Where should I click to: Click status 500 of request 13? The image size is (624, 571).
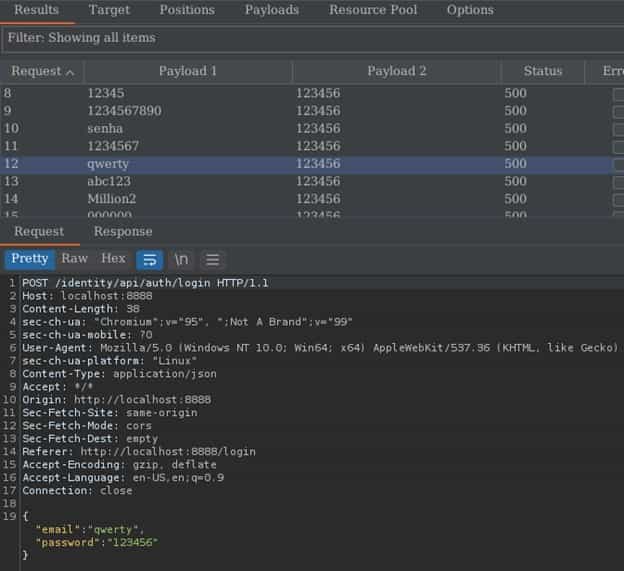click(515, 181)
